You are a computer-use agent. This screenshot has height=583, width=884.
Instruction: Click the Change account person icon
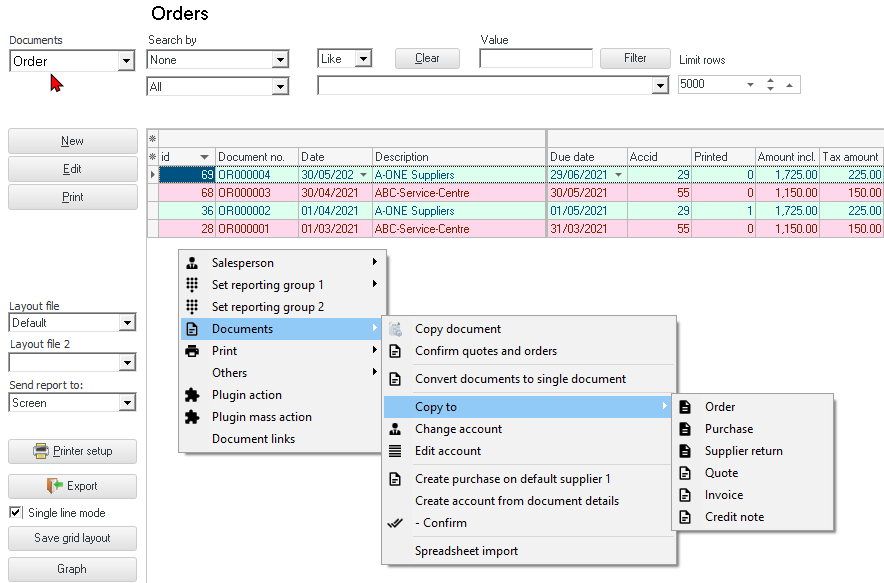click(395, 429)
